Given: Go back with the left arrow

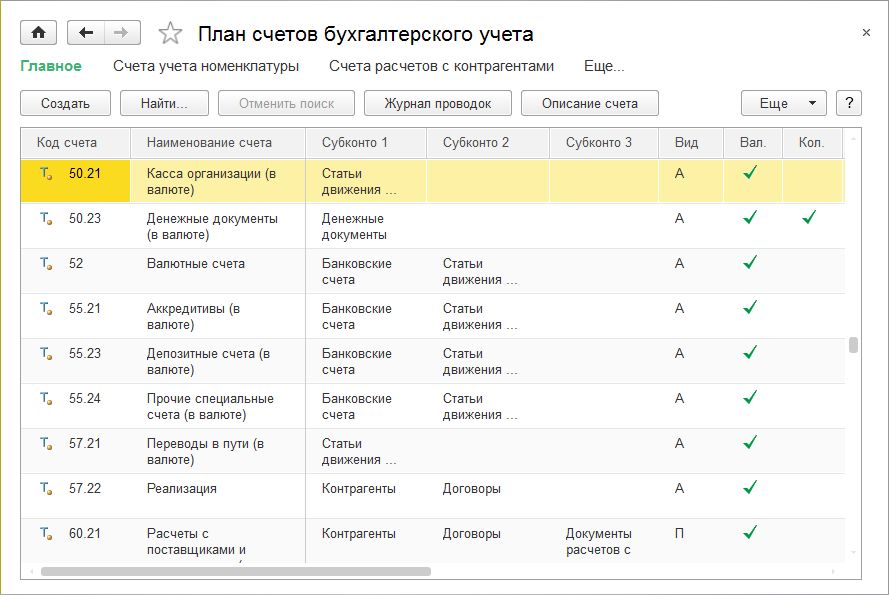Looking at the screenshot, I should (x=86, y=33).
